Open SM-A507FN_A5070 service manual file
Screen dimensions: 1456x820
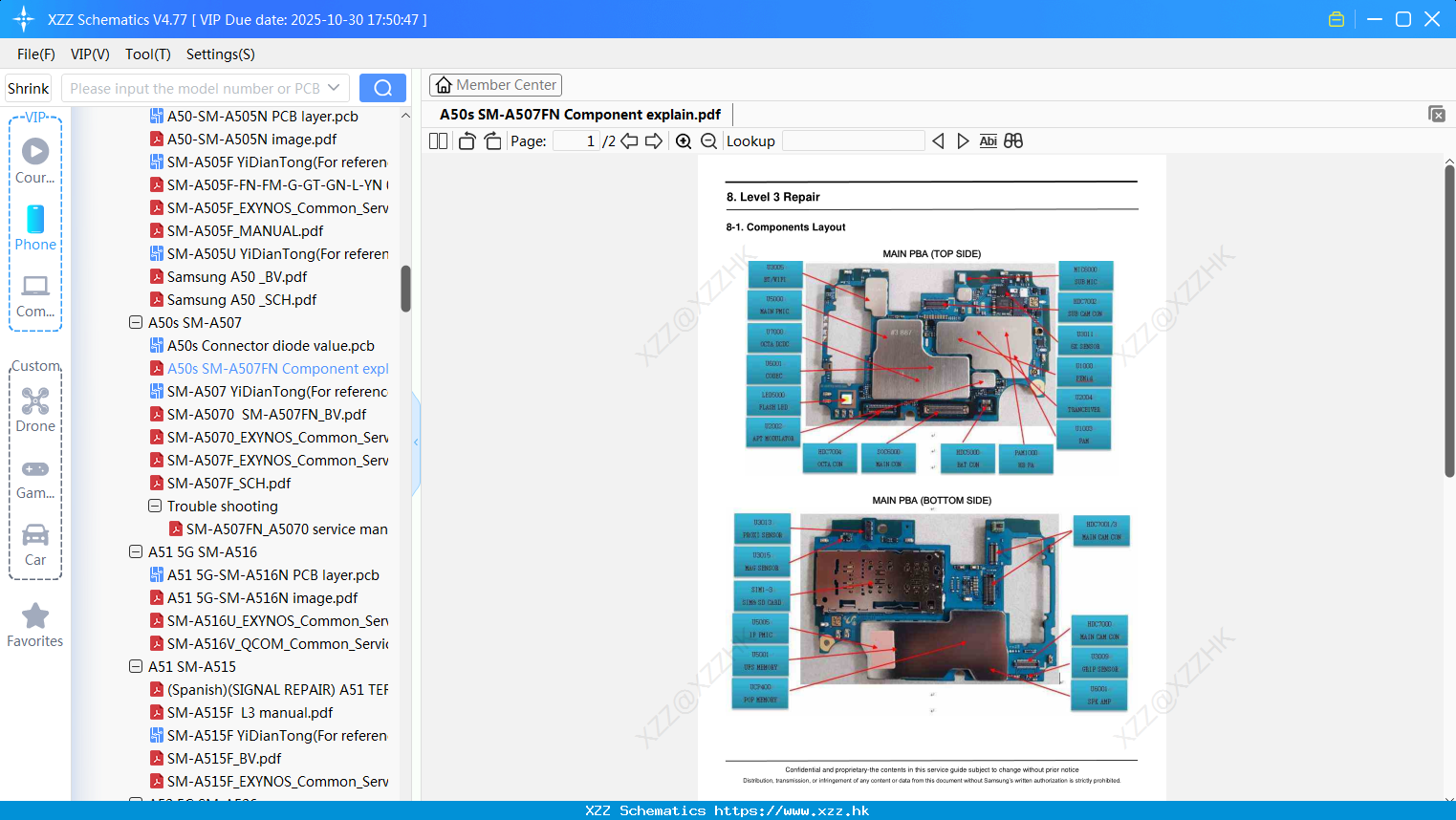(x=287, y=529)
